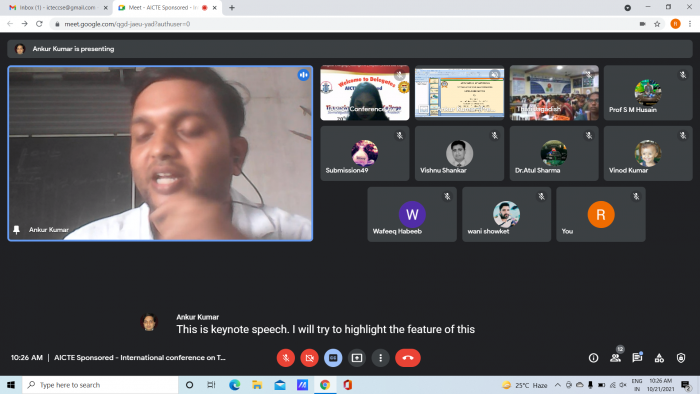Open the three-dot more options menu

(380, 358)
